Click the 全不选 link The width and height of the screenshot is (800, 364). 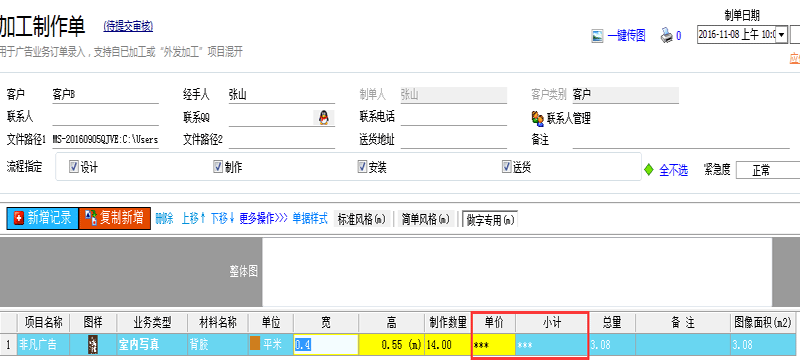[673, 171]
